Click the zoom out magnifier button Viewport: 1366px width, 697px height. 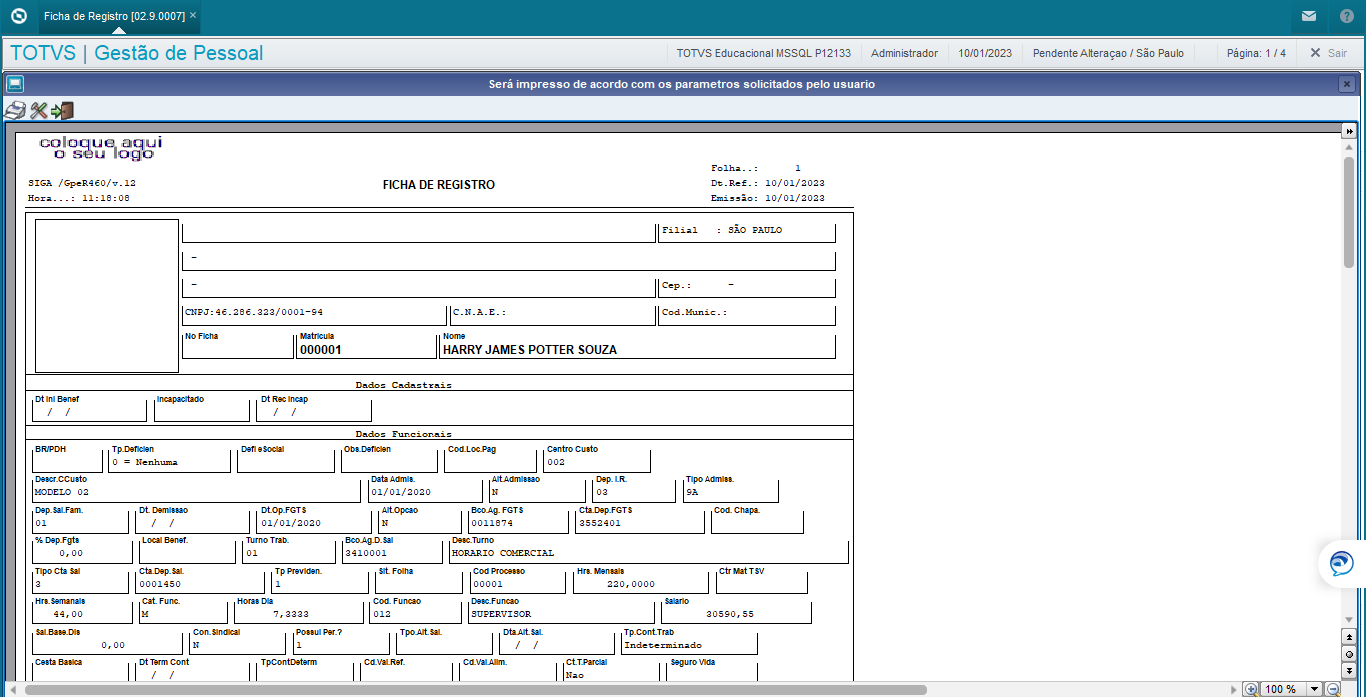(x=1333, y=689)
